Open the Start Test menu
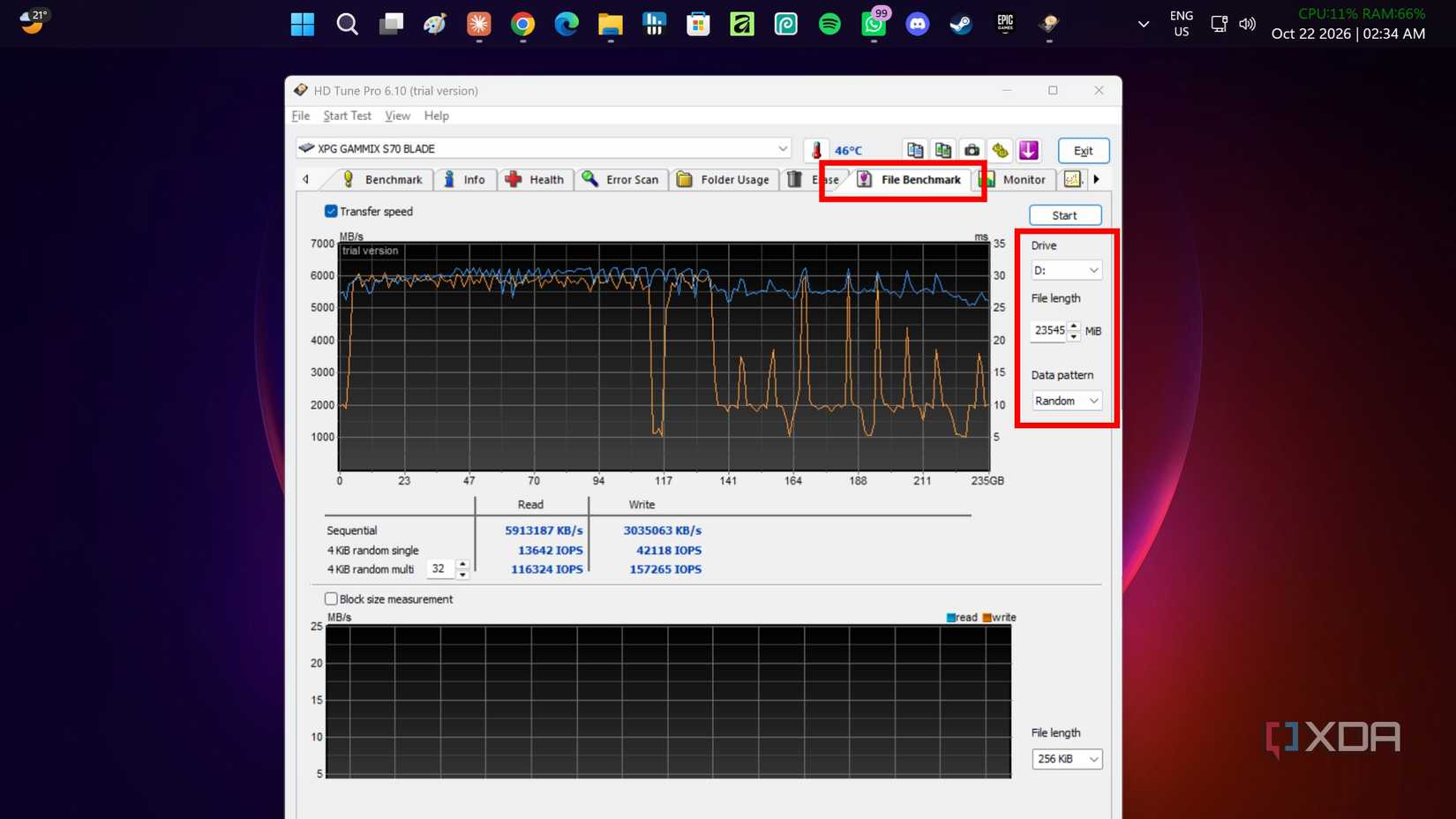Viewport: 1456px width, 819px height. point(347,116)
